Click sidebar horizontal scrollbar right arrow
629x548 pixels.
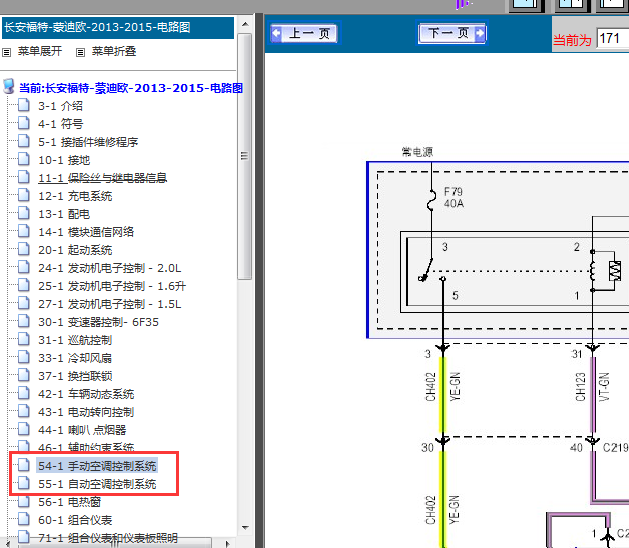pos(228,544)
